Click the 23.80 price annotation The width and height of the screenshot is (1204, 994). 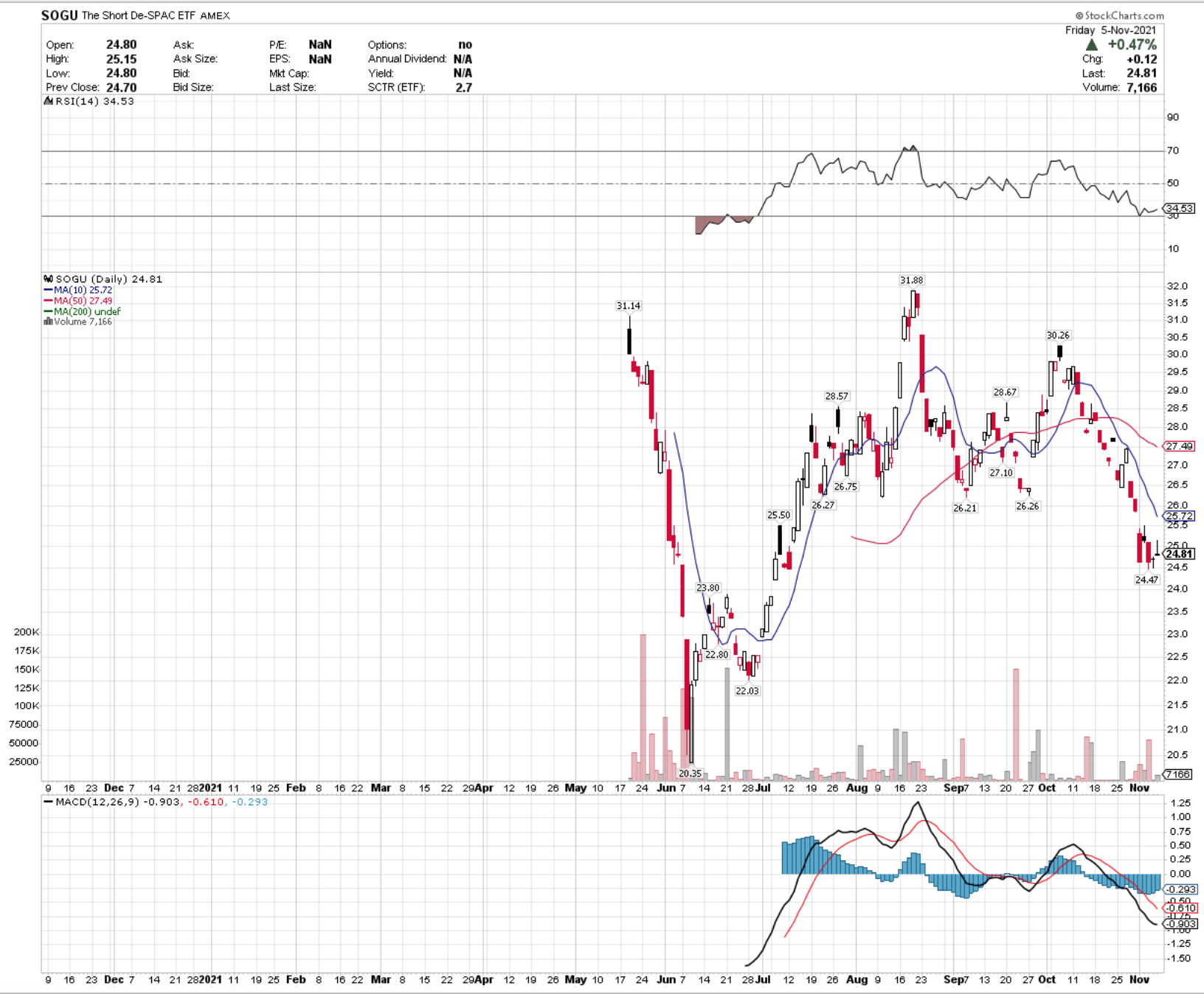tap(708, 588)
